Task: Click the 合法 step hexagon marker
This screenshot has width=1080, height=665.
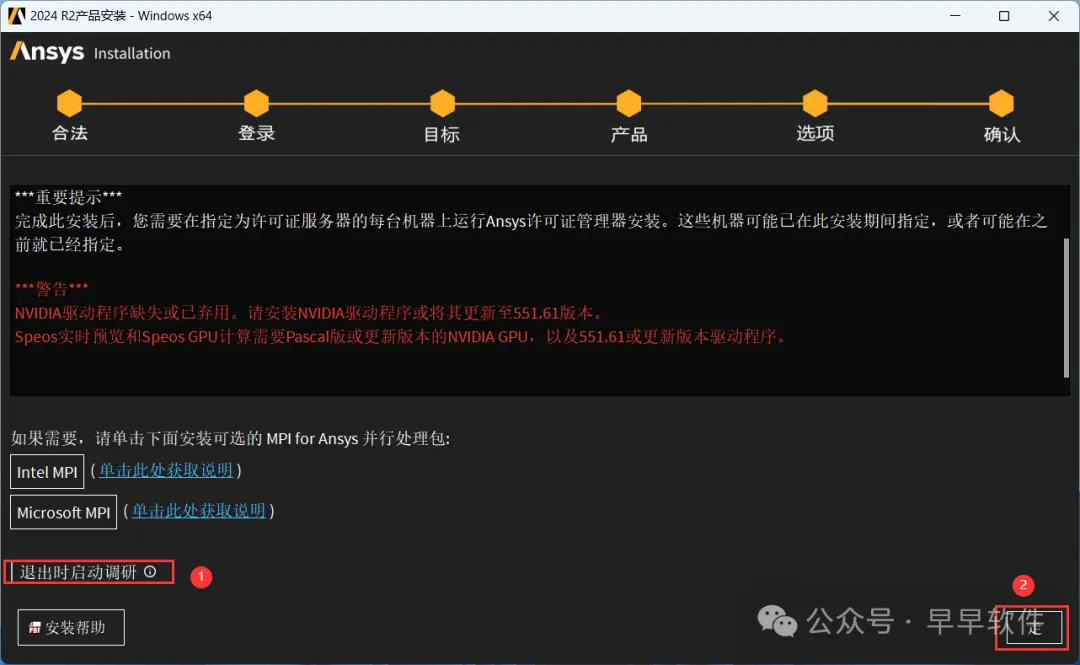Action: (x=70, y=103)
